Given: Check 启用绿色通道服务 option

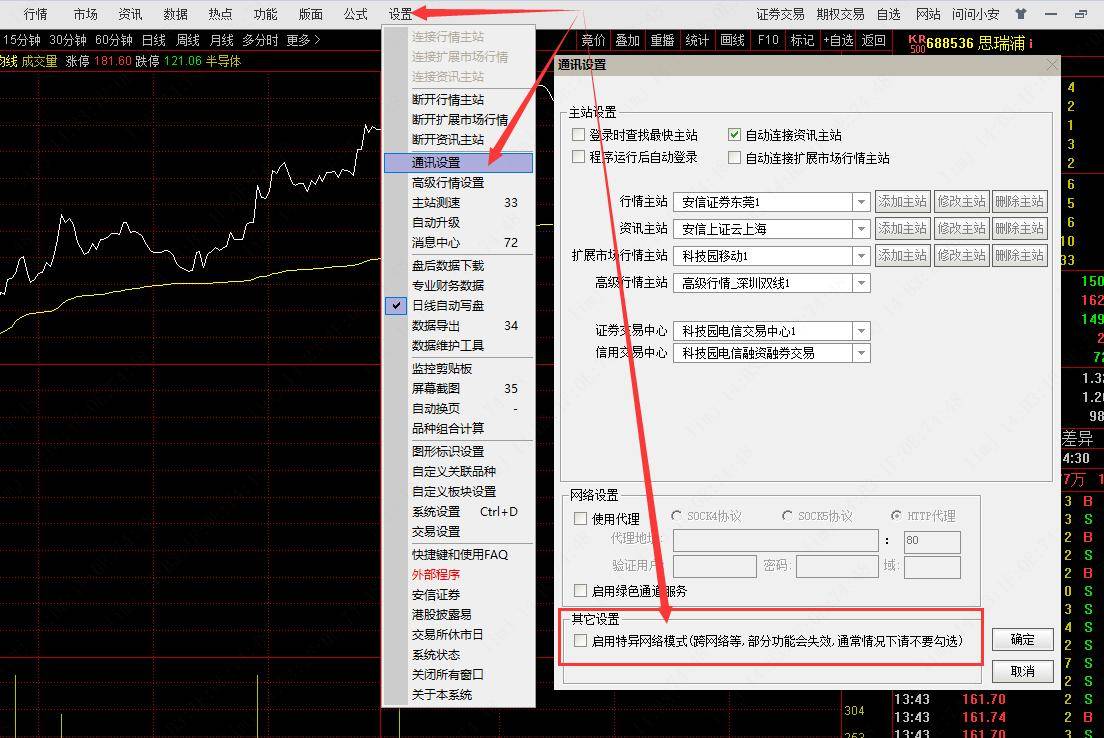Looking at the screenshot, I should [x=581, y=590].
